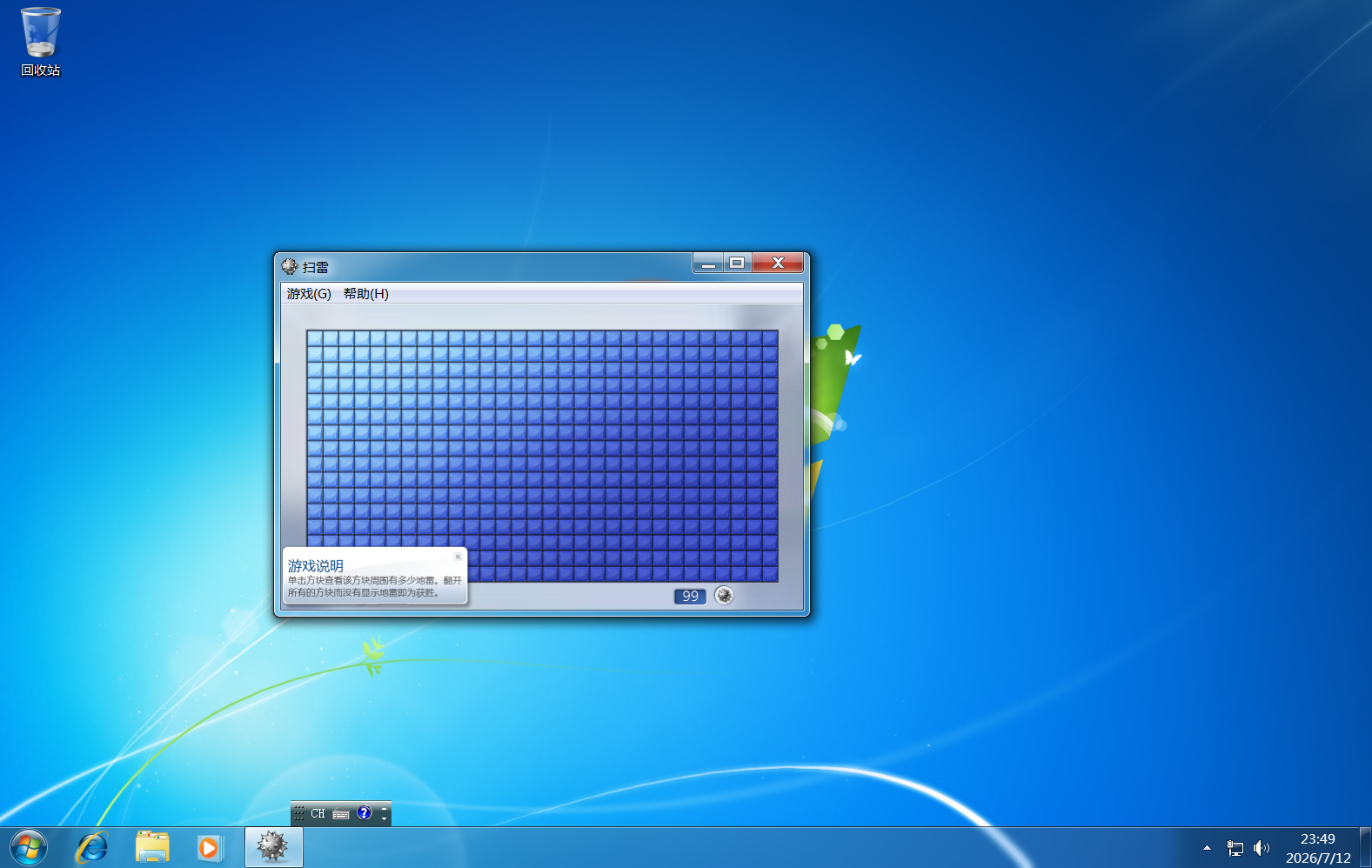
Task: Maximize the 扫雷 window
Action: tap(737, 263)
